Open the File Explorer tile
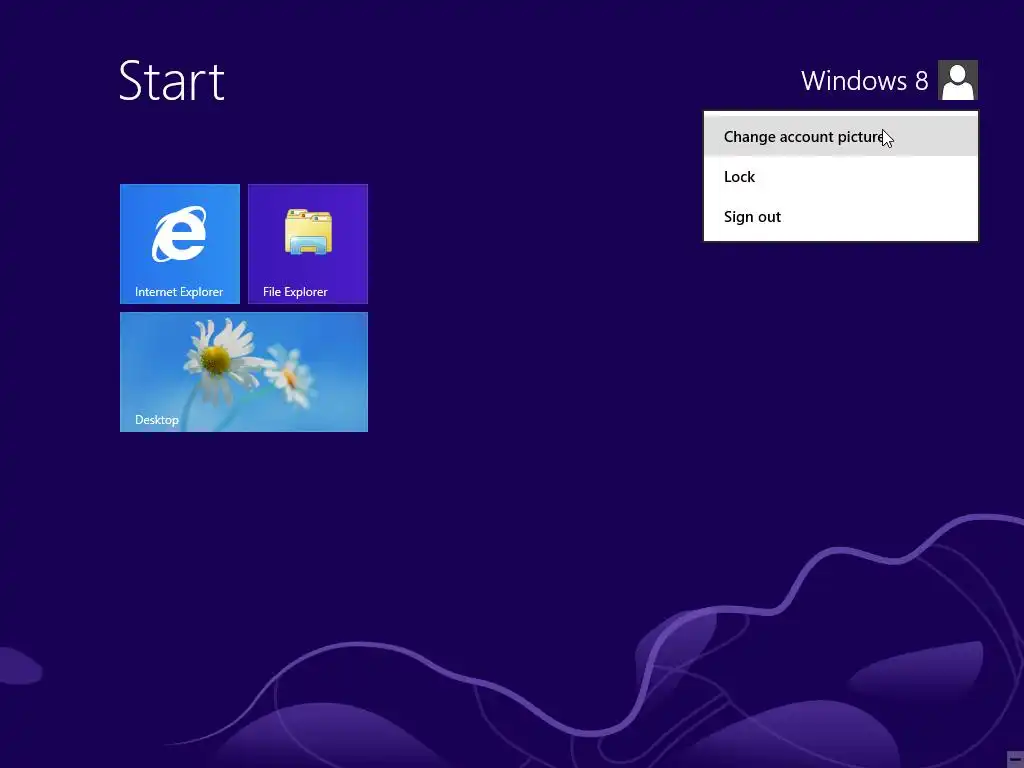The width and height of the screenshot is (1024, 768). (308, 244)
